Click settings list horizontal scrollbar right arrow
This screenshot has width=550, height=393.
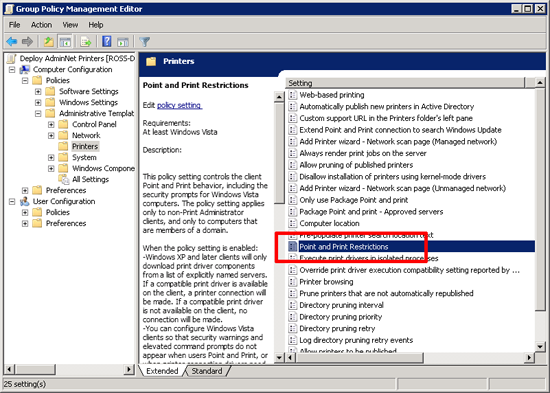pyautogui.click(x=529, y=358)
